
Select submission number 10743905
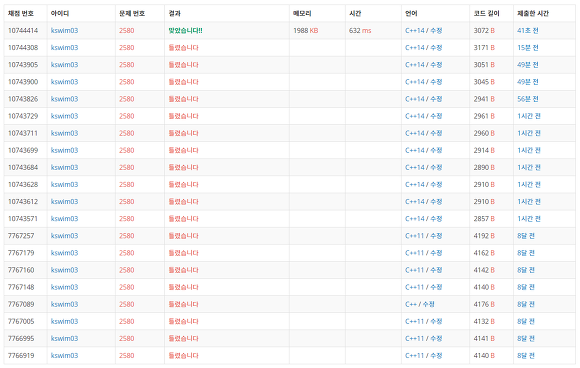(23, 65)
